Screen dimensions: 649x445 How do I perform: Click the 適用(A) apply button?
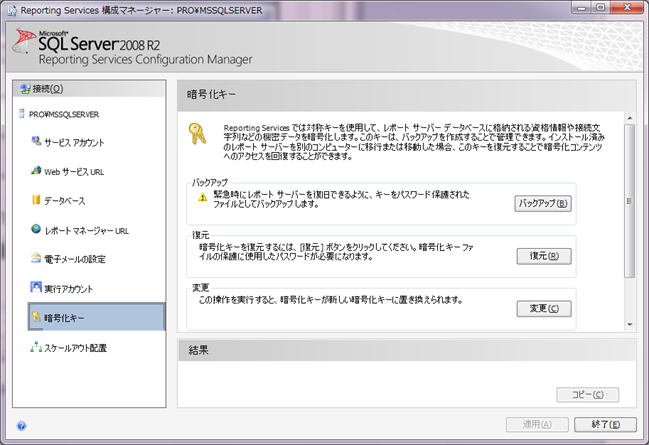pos(537,424)
